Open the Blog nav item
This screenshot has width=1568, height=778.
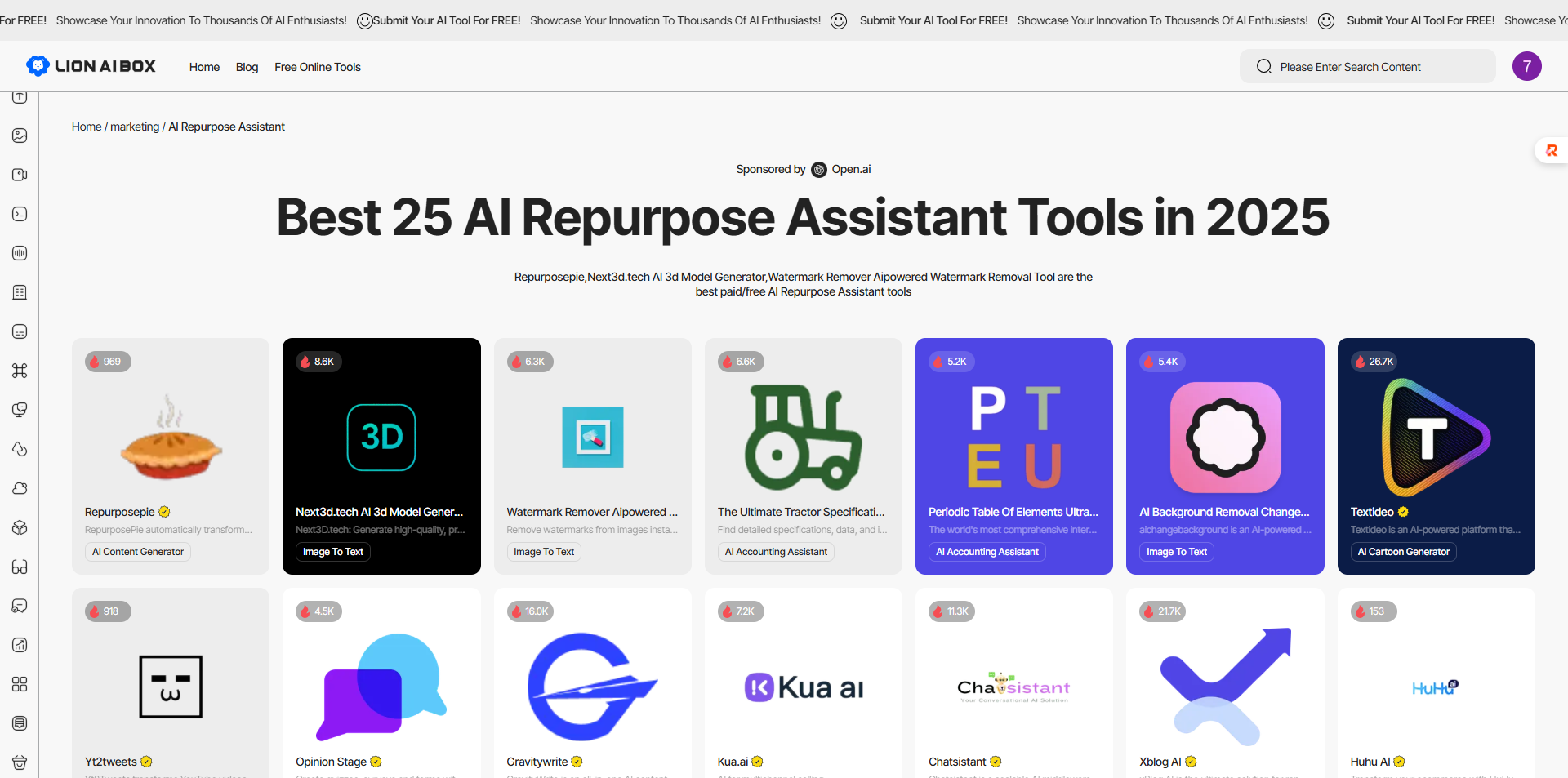[247, 67]
